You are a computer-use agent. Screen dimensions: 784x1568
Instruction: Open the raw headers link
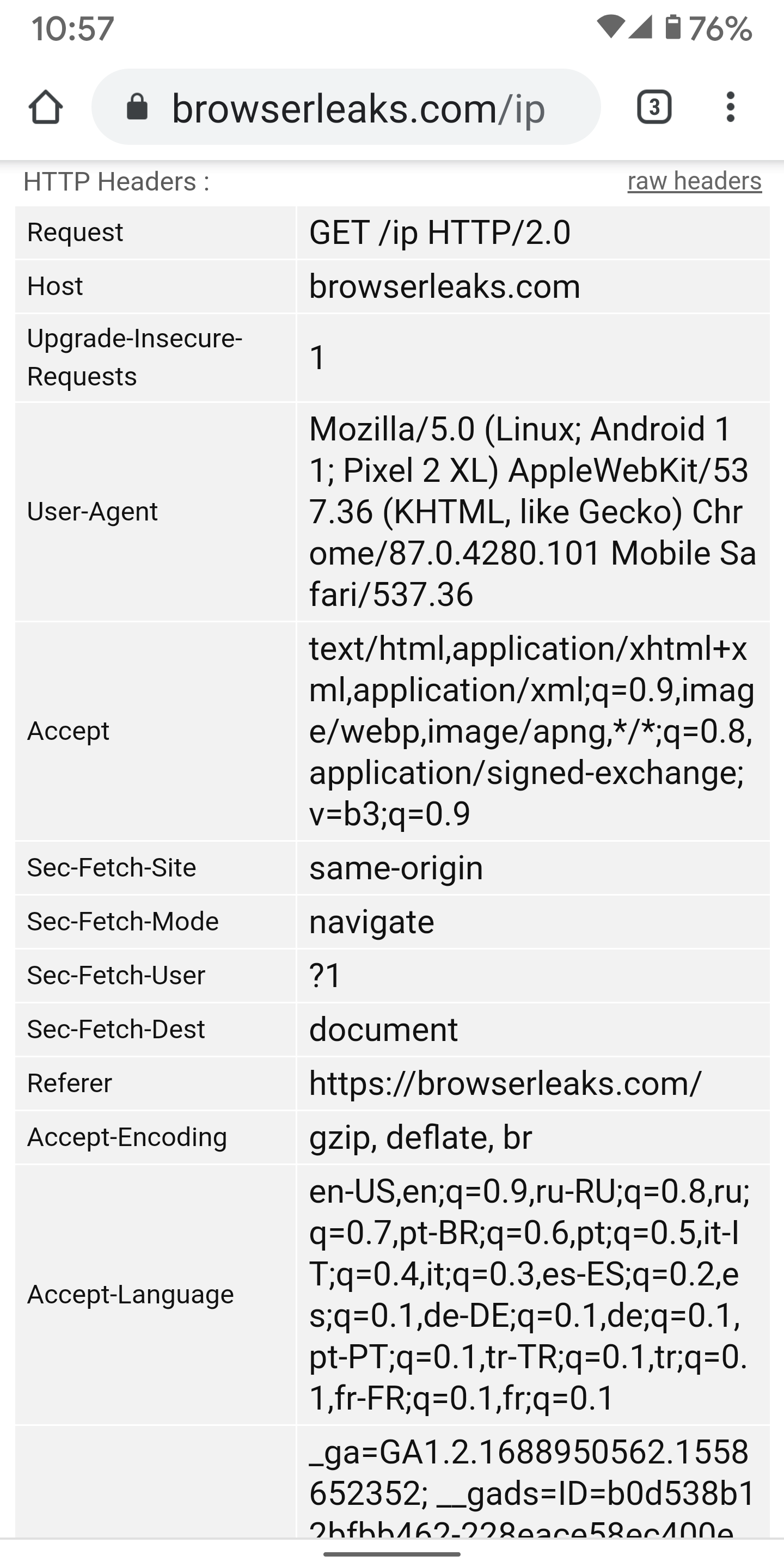pos(695,181)
